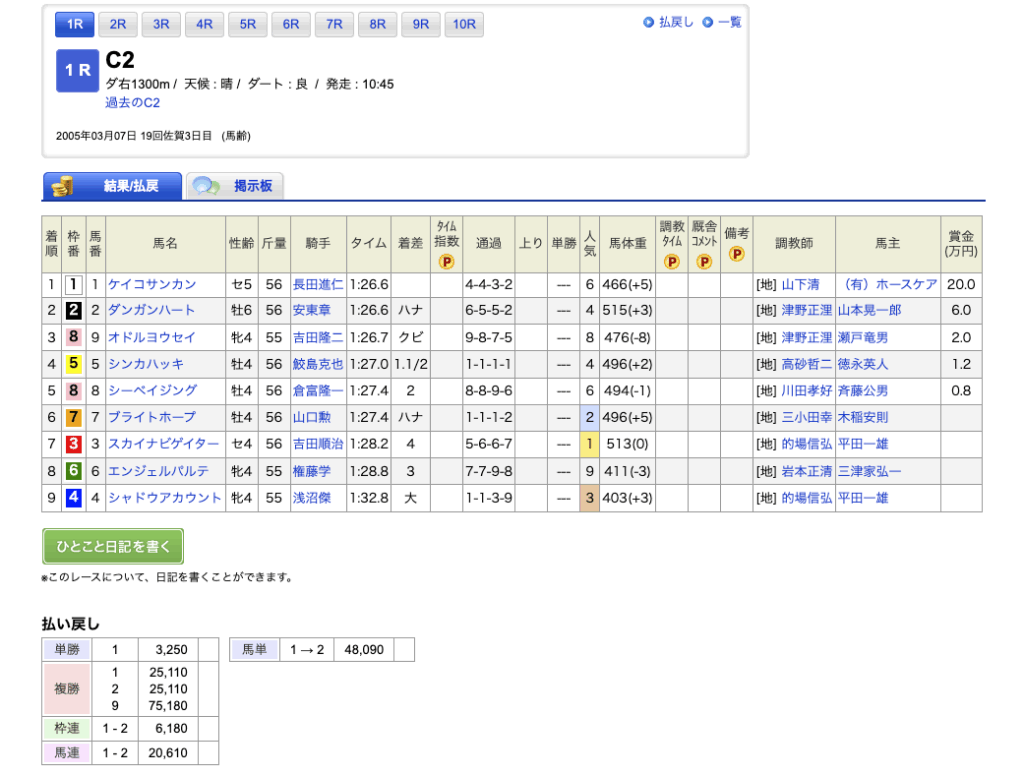1024x775 pixels.
Task: Click the blue 1R race badge
Action: click(x=77, y=71)
